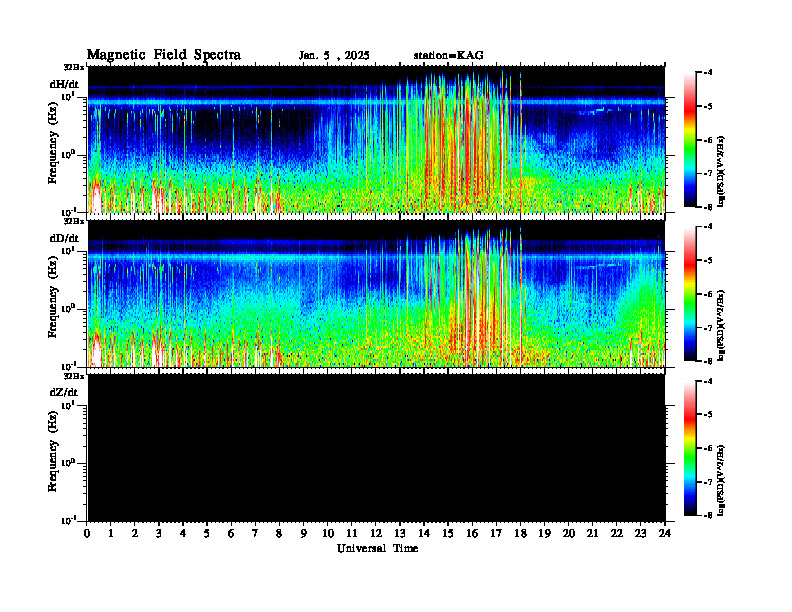Click the dH/dt panel color bar
Screen dimensions: 792x612
coord(689,140)
